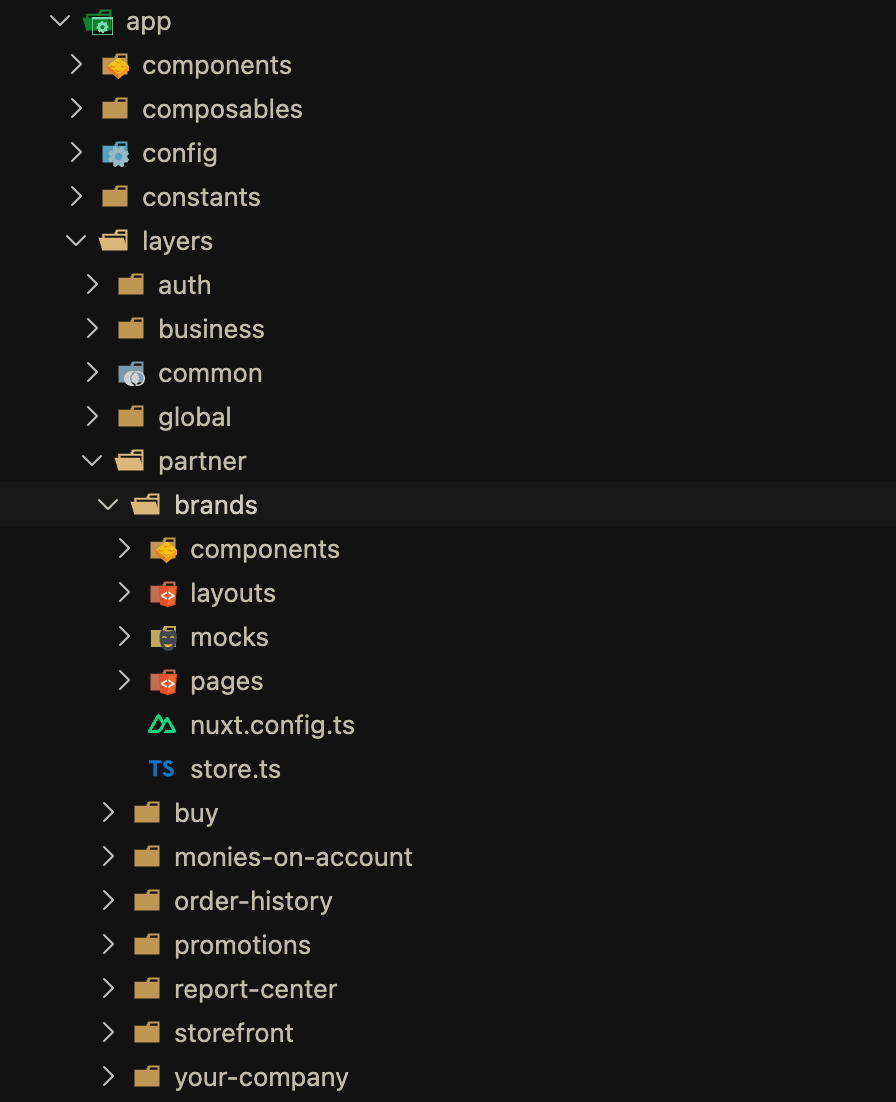Click the common folder icon
This screenshot has width=896, height=1102.
coord(131,373)
